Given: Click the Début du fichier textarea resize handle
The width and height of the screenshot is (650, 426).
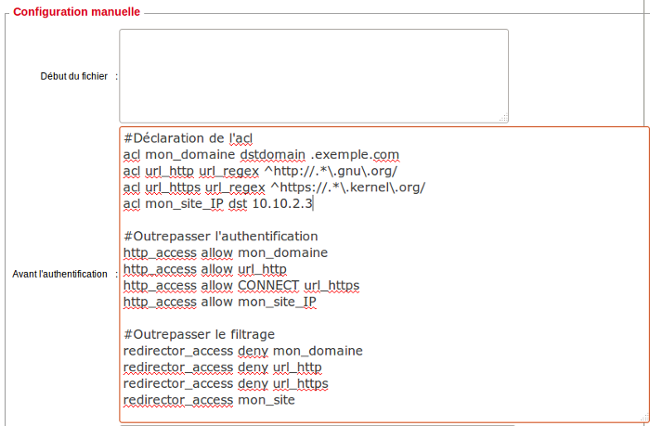Looking at the screenshot, I should pos(502,116).
